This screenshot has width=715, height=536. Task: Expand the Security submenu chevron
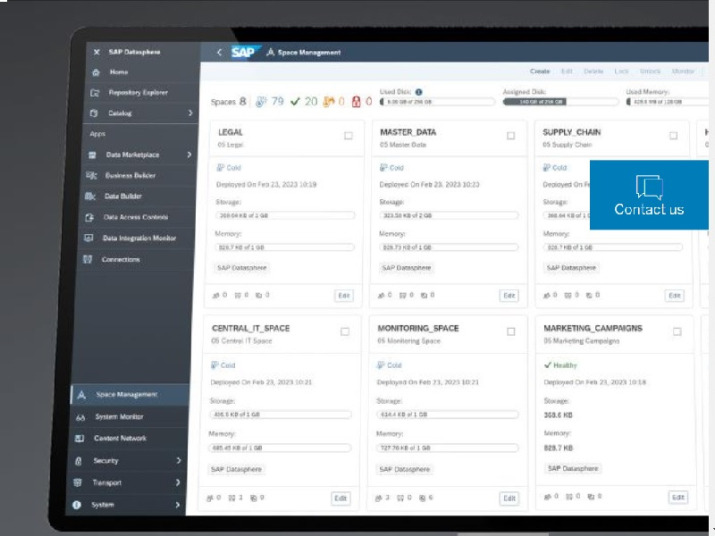[178, 461]
